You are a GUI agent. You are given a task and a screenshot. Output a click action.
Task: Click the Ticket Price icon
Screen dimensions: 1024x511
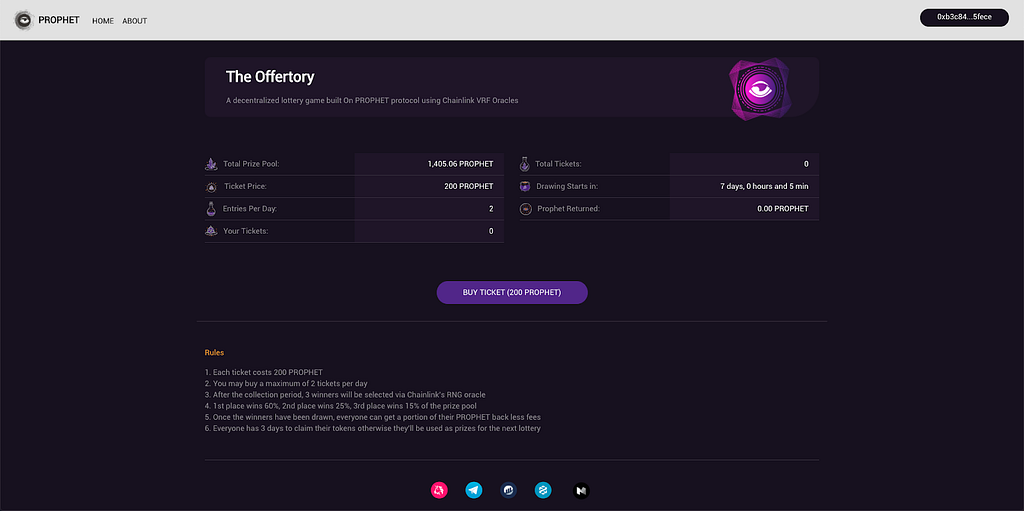(211, 187)
